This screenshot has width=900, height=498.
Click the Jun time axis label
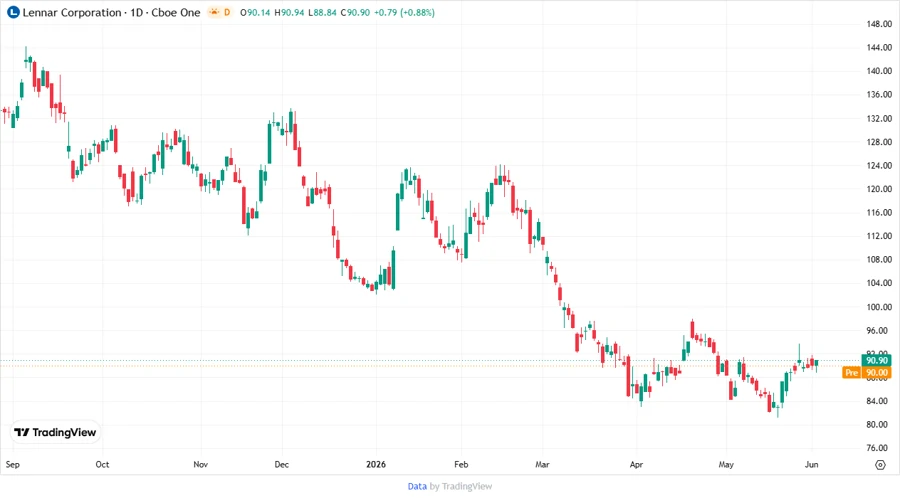pyautogui.click(x=812, y=464)
